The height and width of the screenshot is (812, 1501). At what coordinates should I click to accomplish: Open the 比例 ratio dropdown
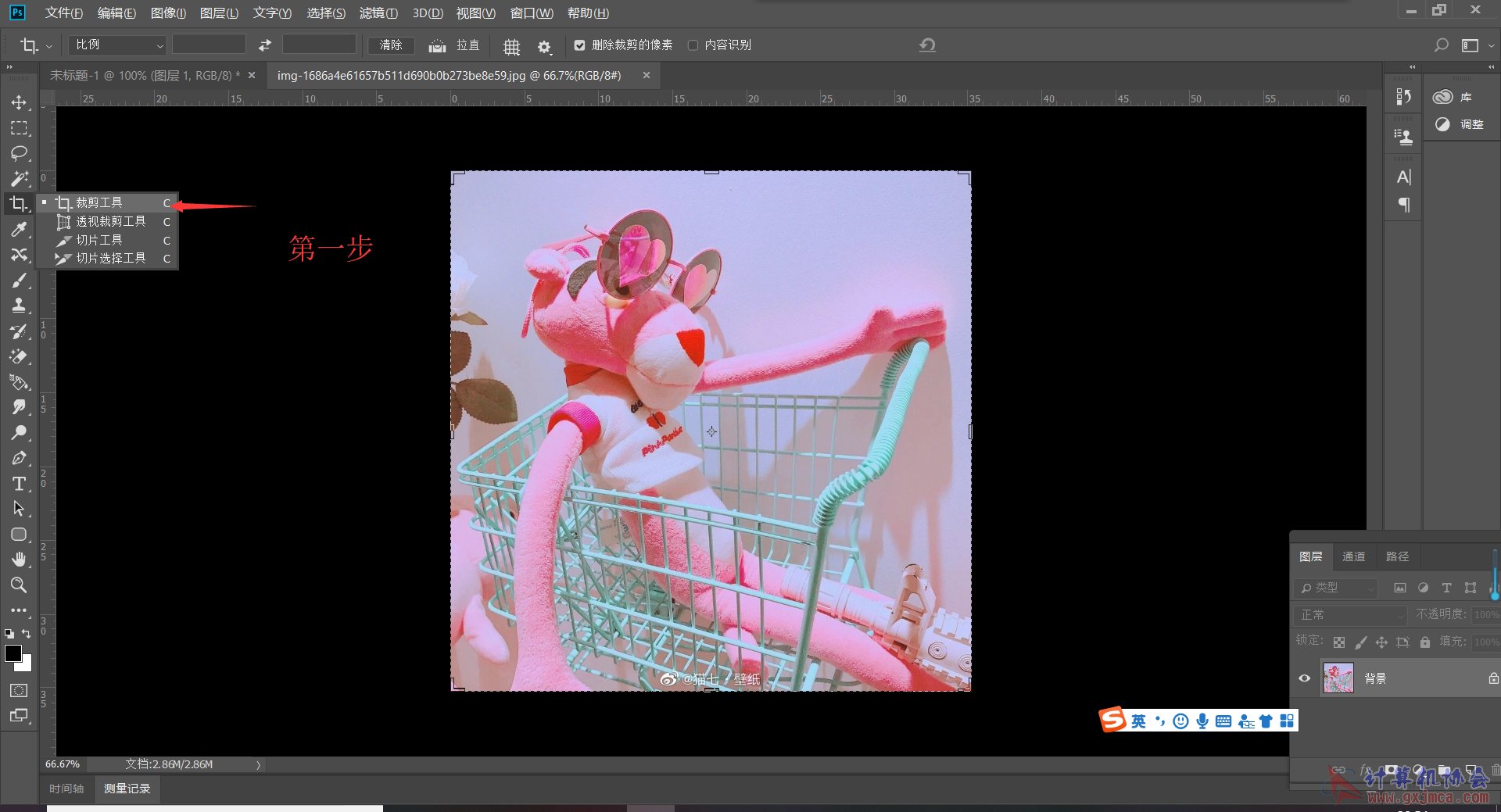tap(117, 45)
